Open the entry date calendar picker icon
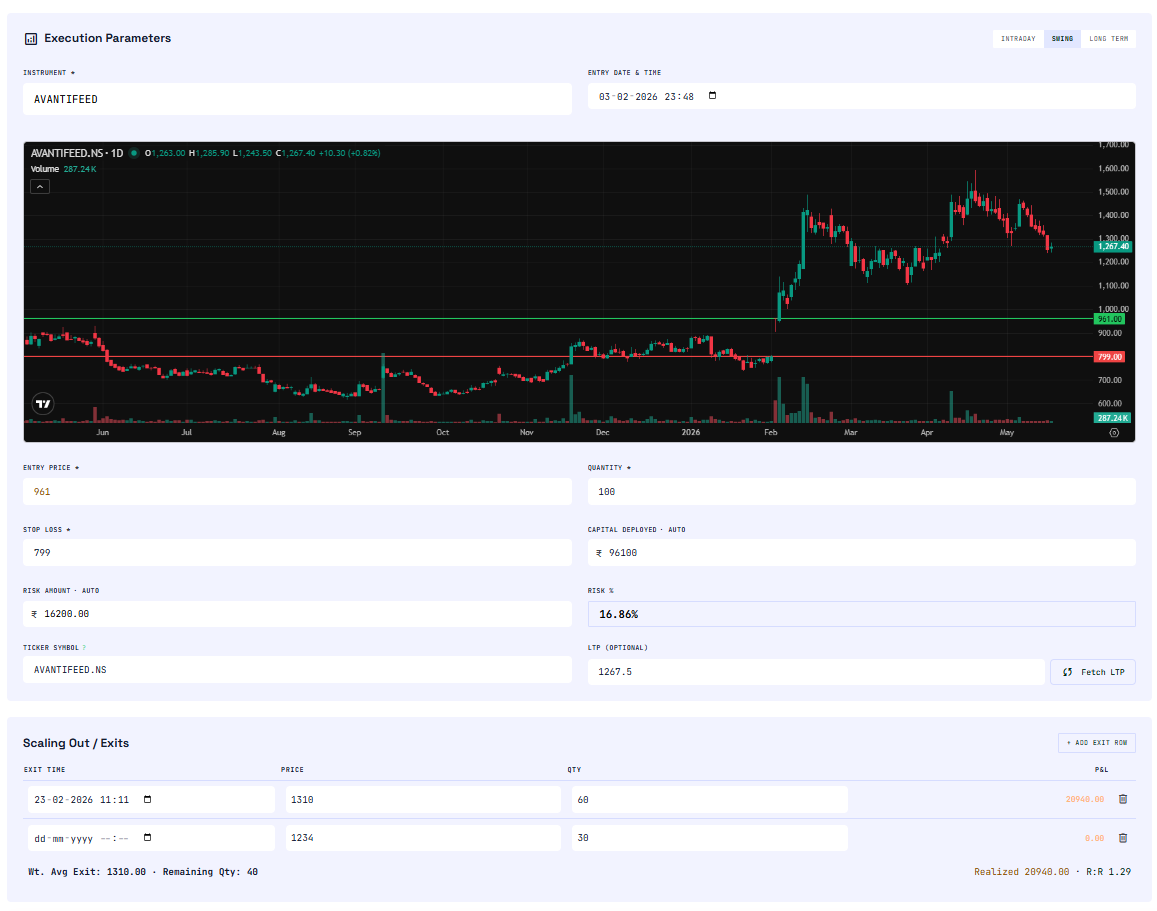Image resolution: width=1157 pixels, height=911 pixels. 712,96
